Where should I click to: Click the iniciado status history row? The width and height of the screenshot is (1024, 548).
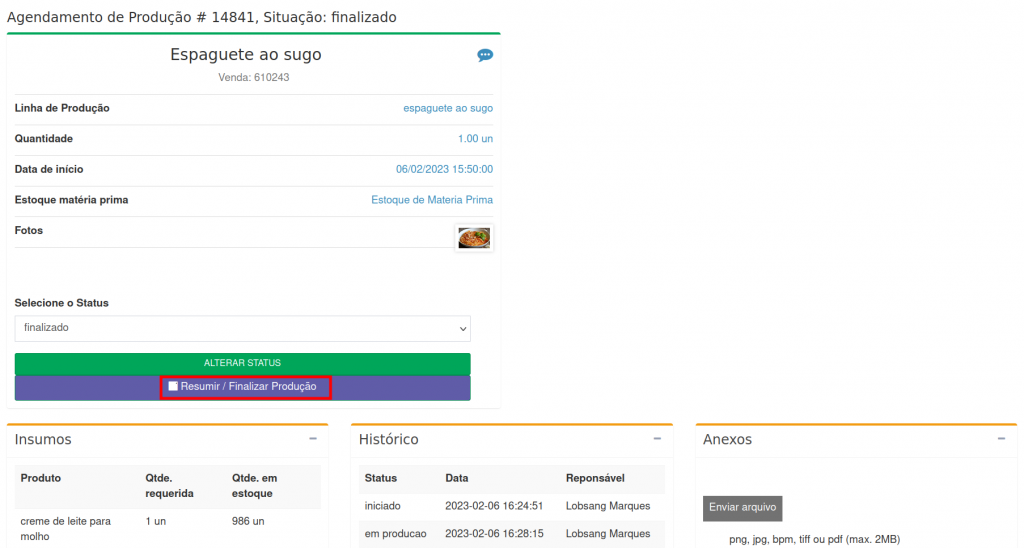(x=381, y=506)
